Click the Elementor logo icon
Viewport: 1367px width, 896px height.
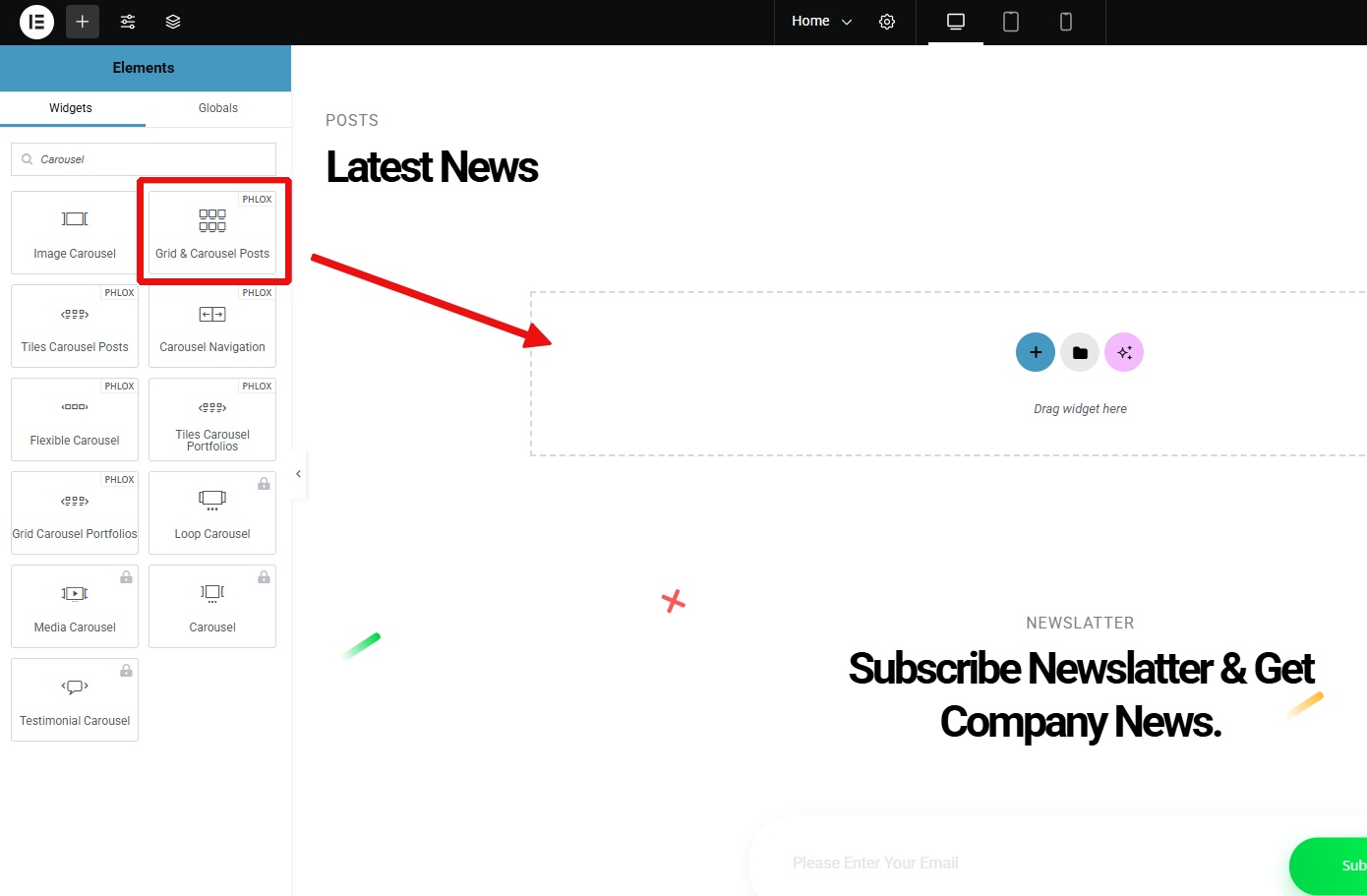[36, 22]
